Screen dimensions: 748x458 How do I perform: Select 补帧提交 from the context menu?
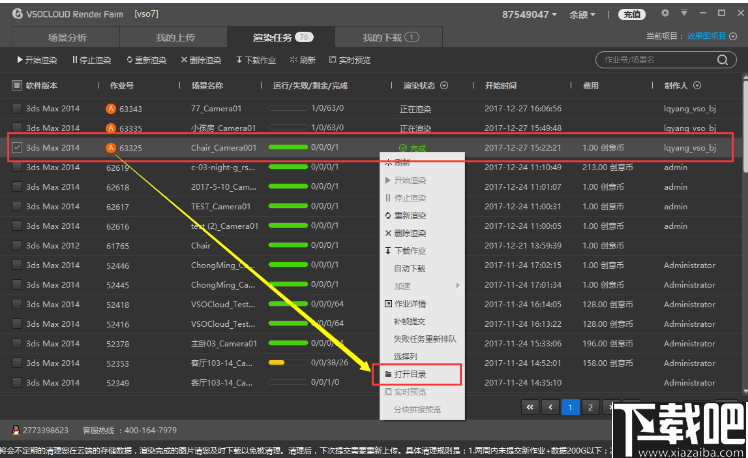(x=422, y=322)
